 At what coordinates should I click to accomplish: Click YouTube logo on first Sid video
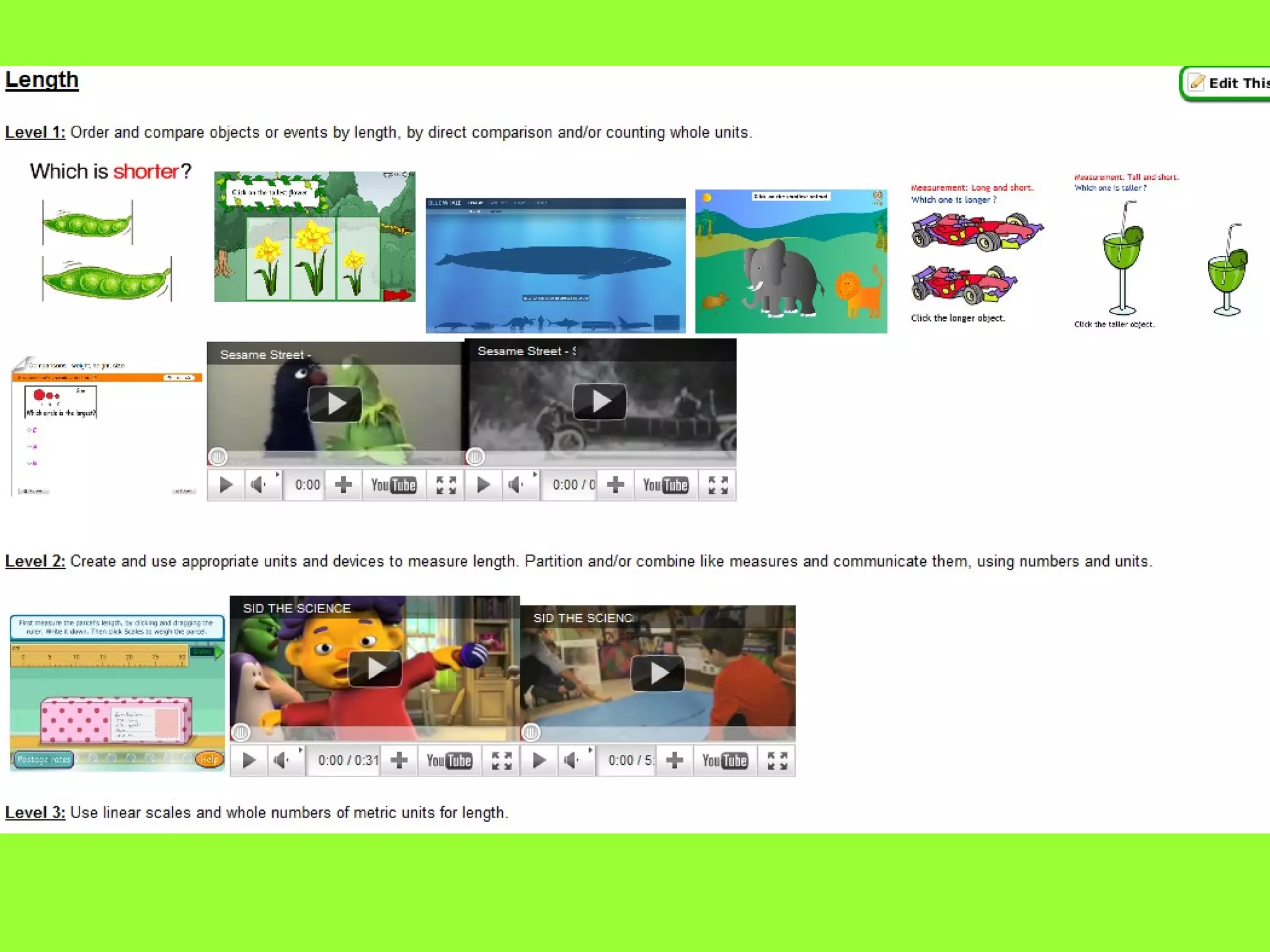coord(449,760)
